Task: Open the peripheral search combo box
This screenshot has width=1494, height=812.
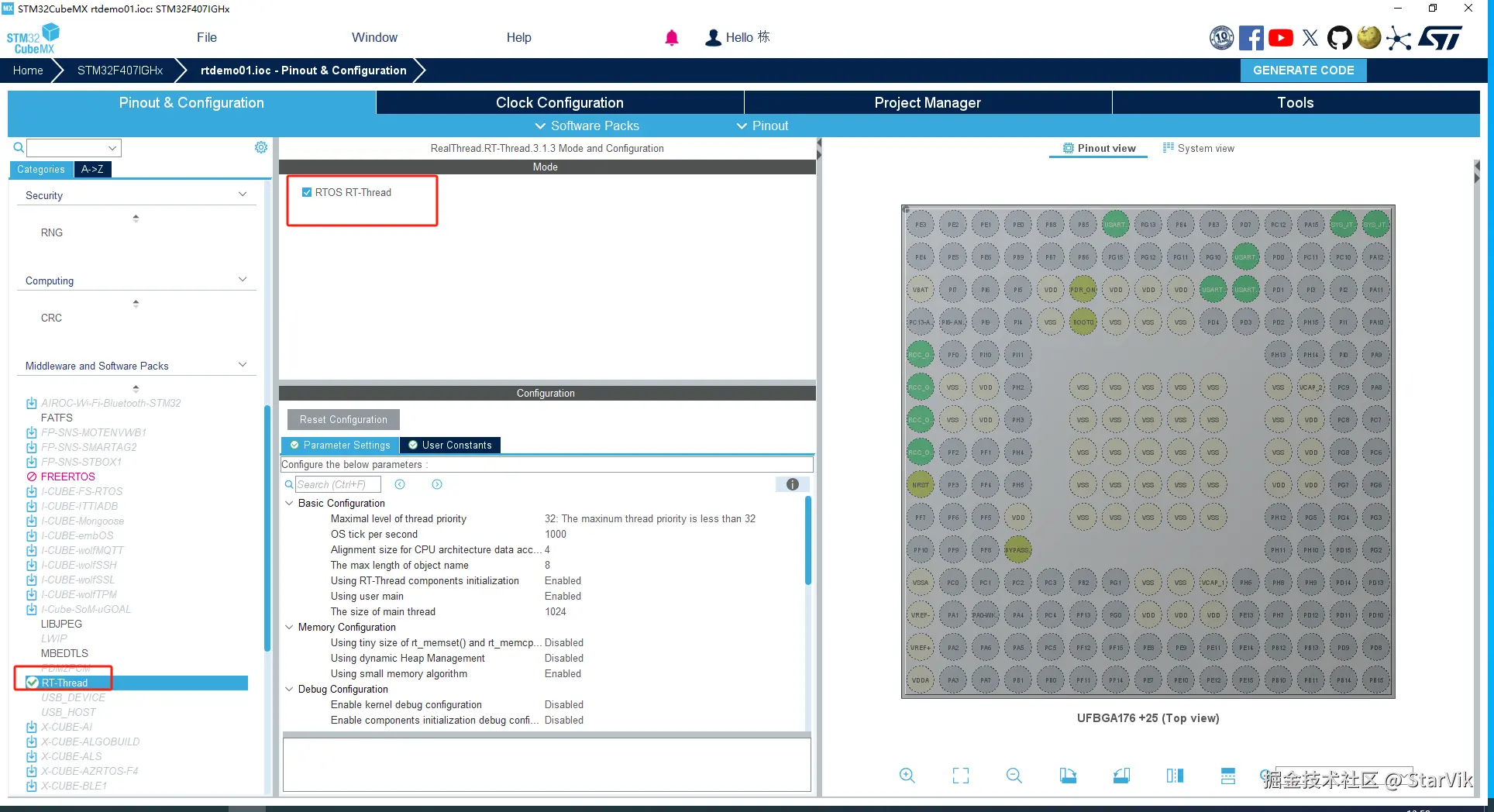Action: 74,147
